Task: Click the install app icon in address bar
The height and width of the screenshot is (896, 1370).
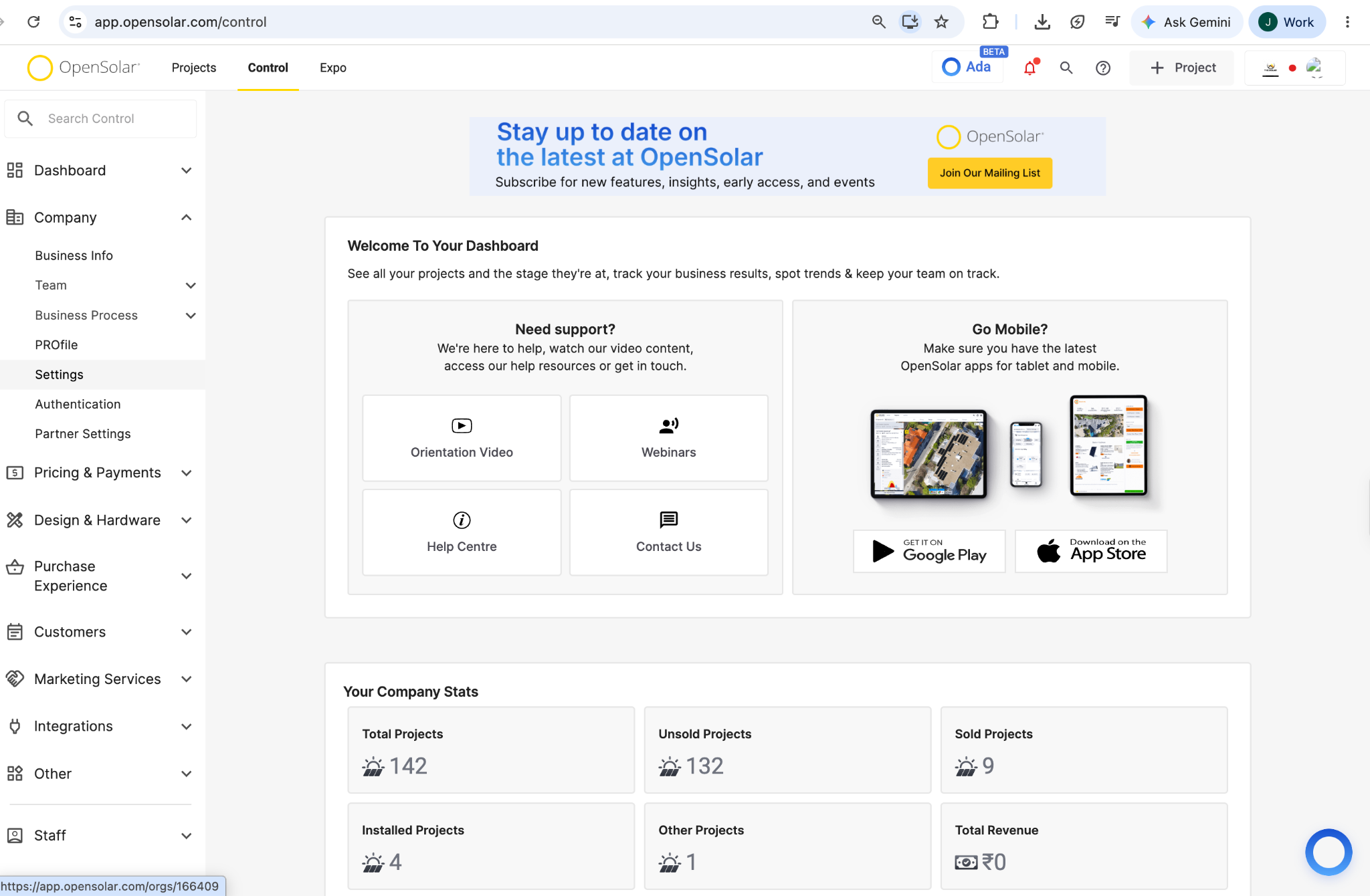Action: [x=910, y=22]
